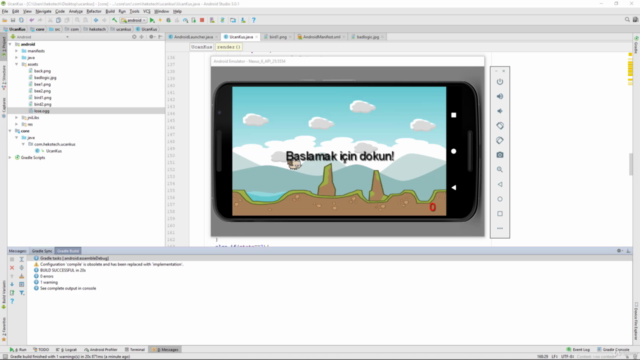Run the app with the green Run button
The width and height of the screenshot is (640, 360).
tap(152, 20)
